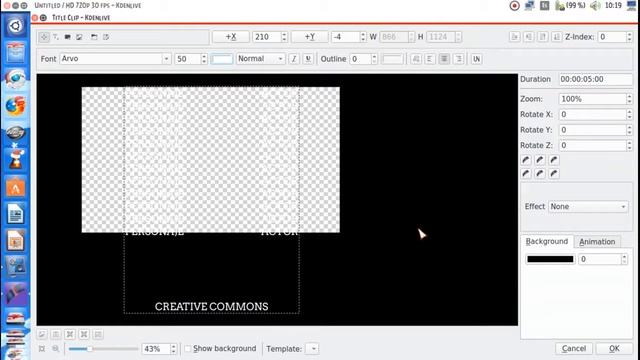Click the X position value 210 field
The image size is (640, 360).
coord(267,37)
